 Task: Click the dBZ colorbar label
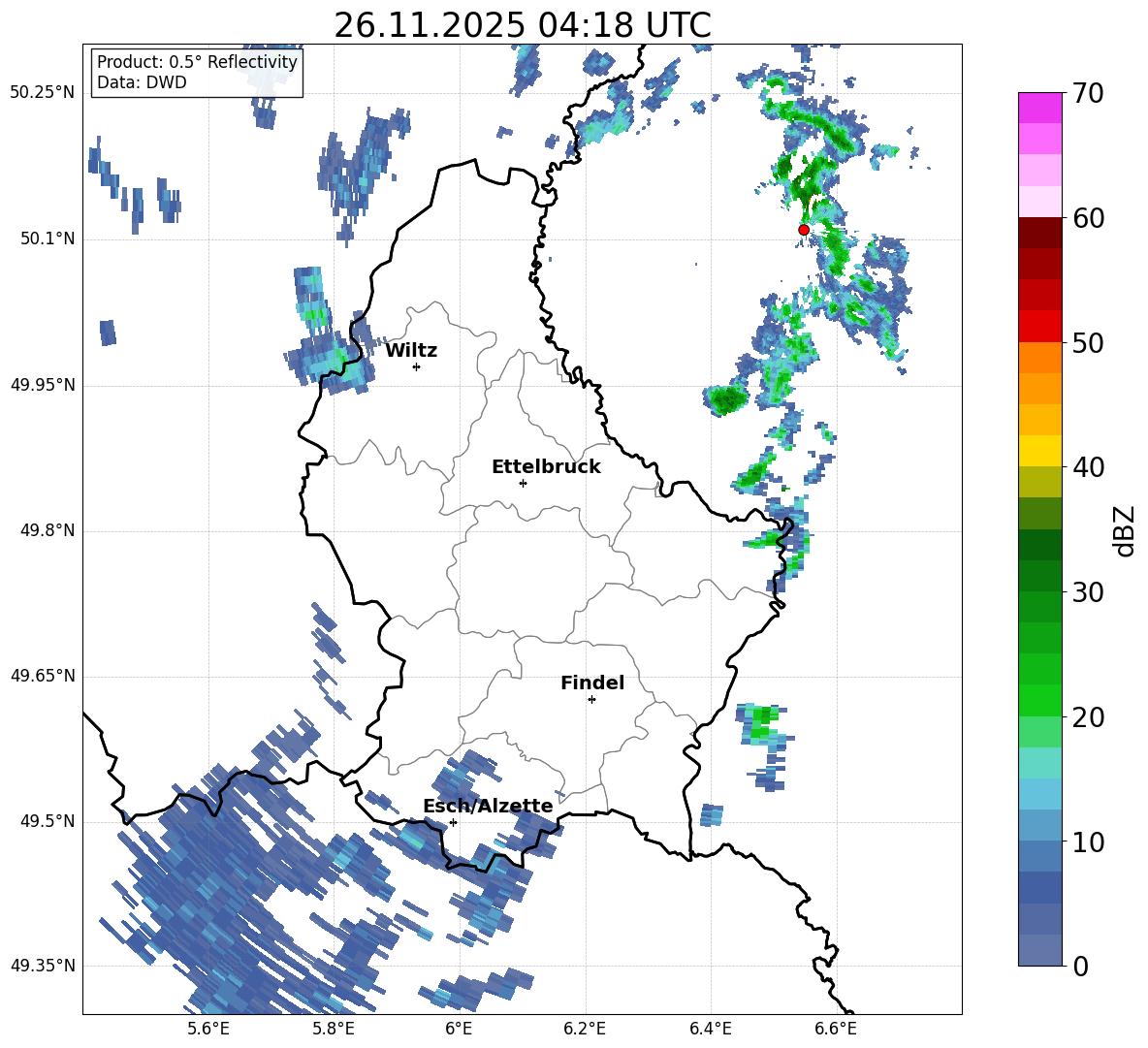(x=1124, y=531)
